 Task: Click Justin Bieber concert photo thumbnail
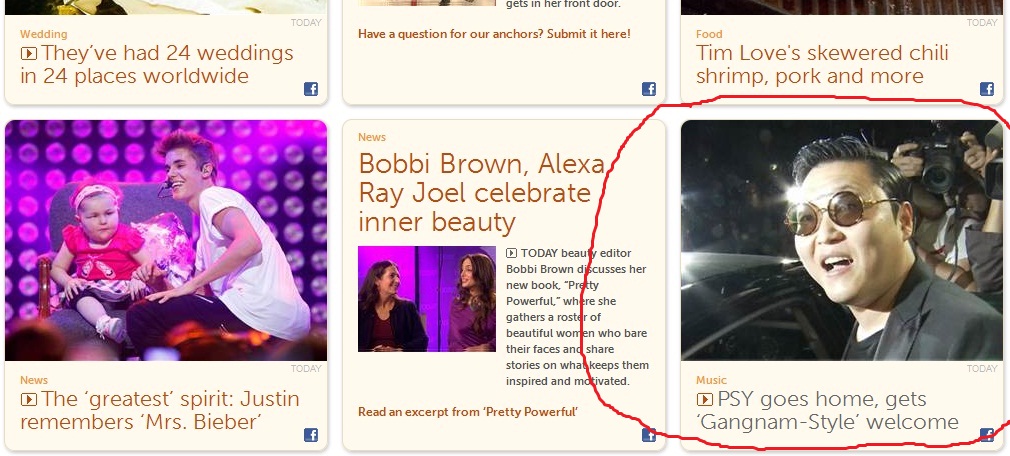166,240
